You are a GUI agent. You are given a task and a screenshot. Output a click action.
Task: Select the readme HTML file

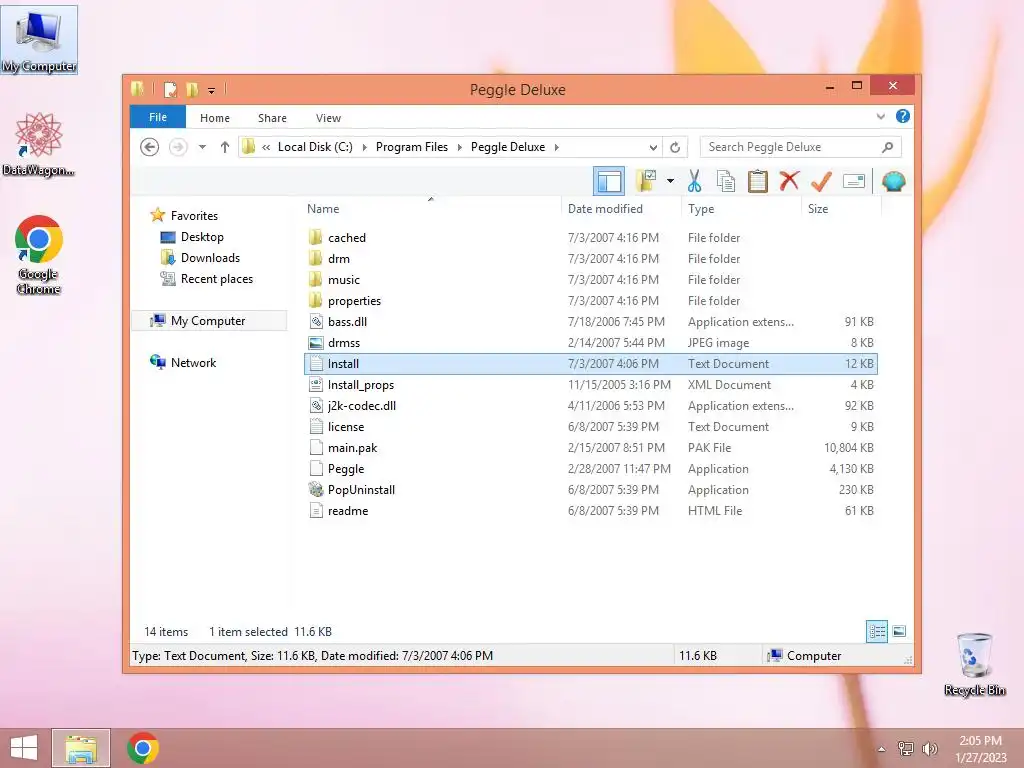pos(590,511)
